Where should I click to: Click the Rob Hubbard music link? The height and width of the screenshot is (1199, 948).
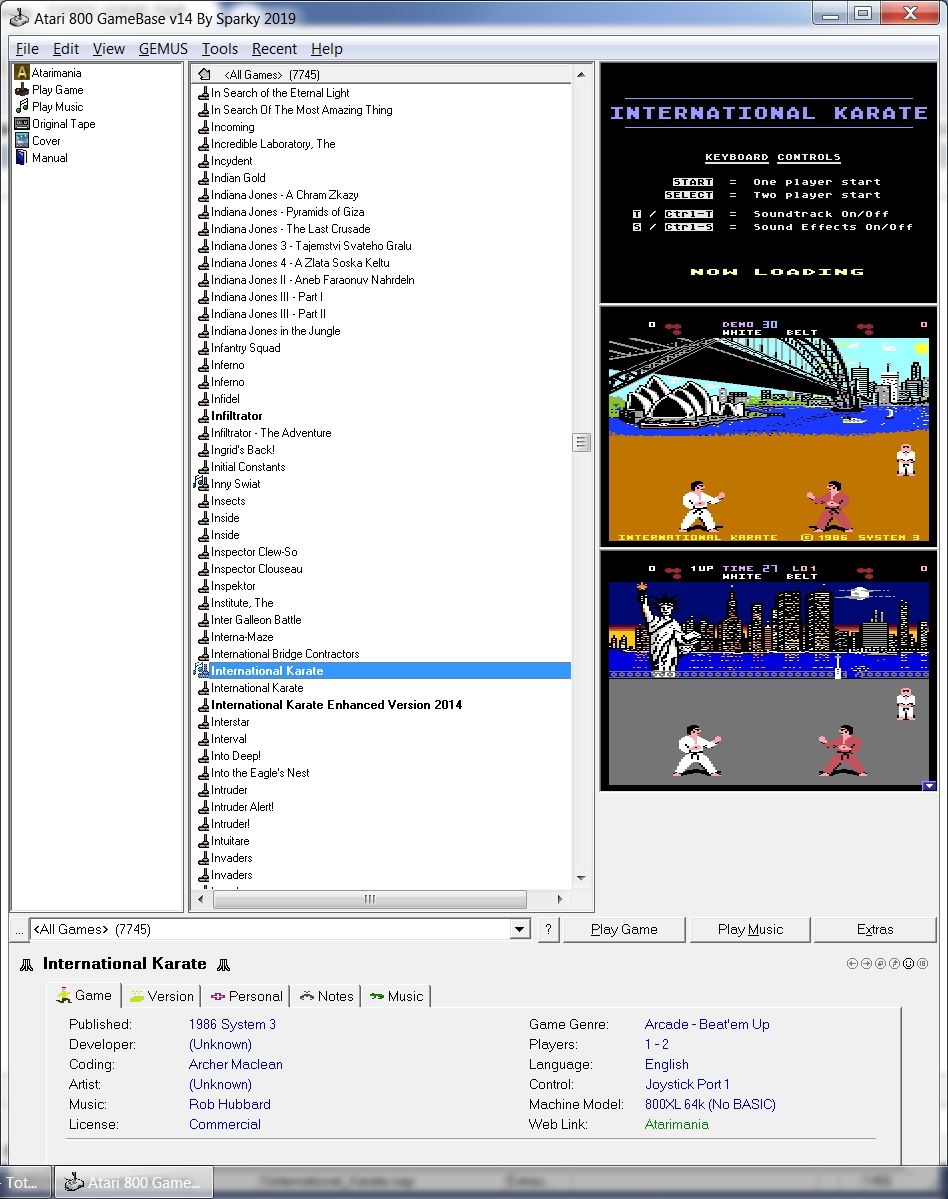pyautogui.click(x=229, y=1104)
